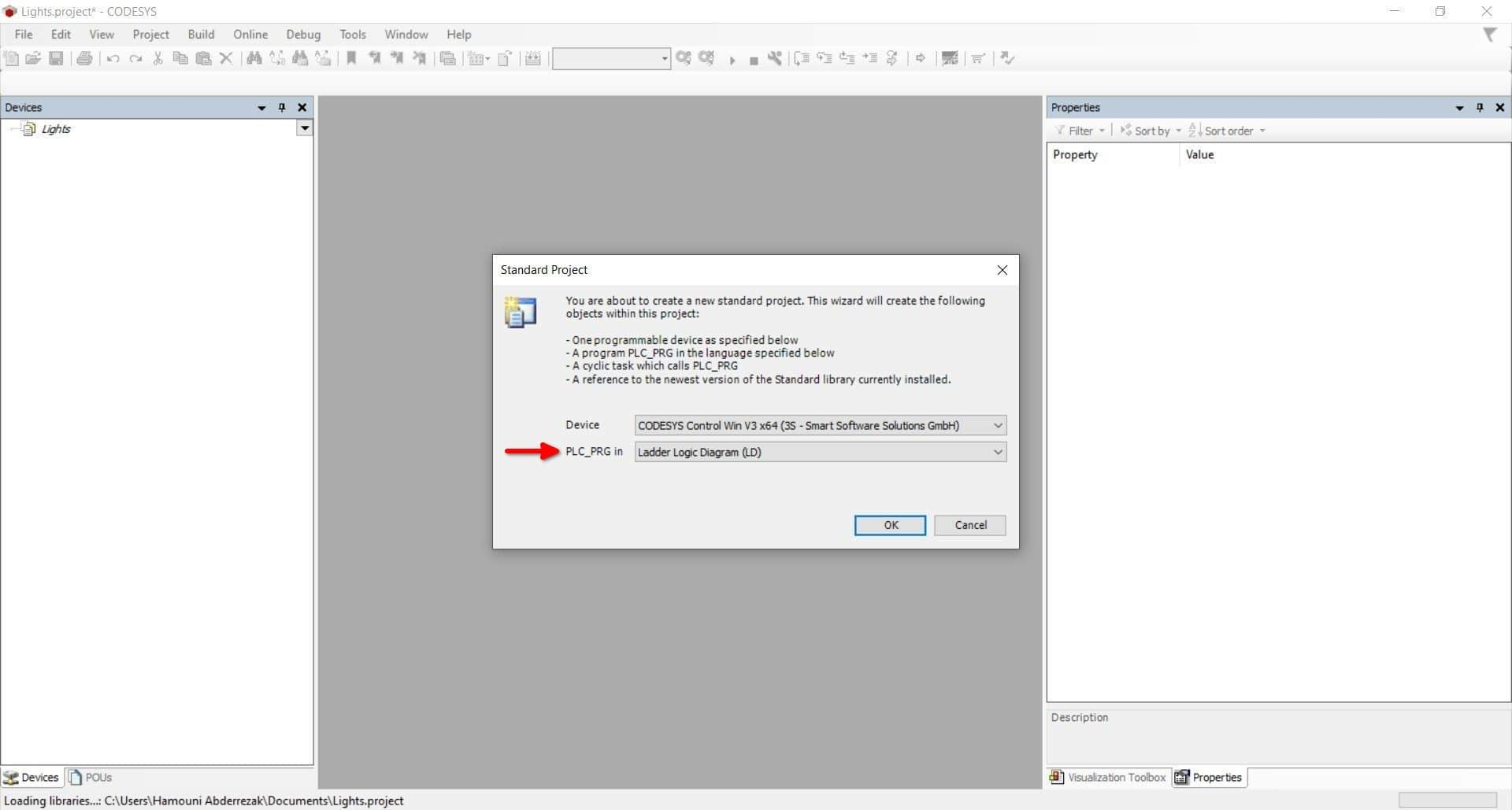Open the Tools menu
The height and width of the screenshot is (810, 1512).
(353, 35)
